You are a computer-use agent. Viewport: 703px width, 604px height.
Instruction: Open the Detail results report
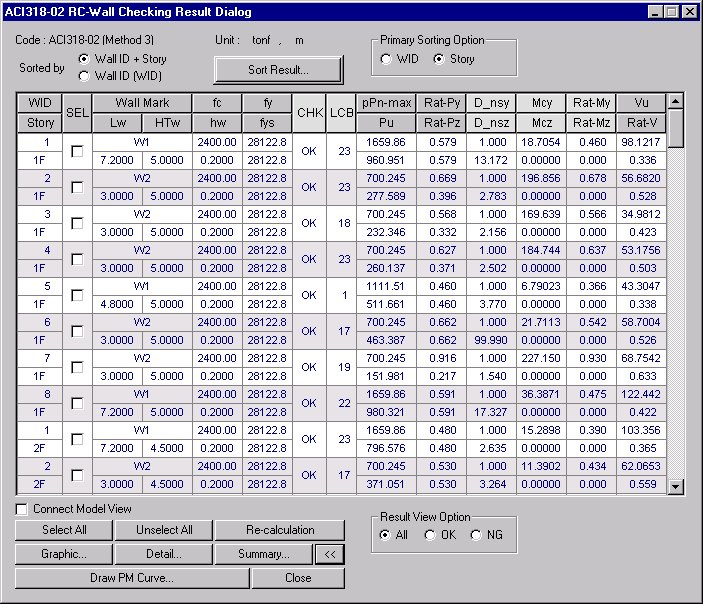[x=163, y=554]
